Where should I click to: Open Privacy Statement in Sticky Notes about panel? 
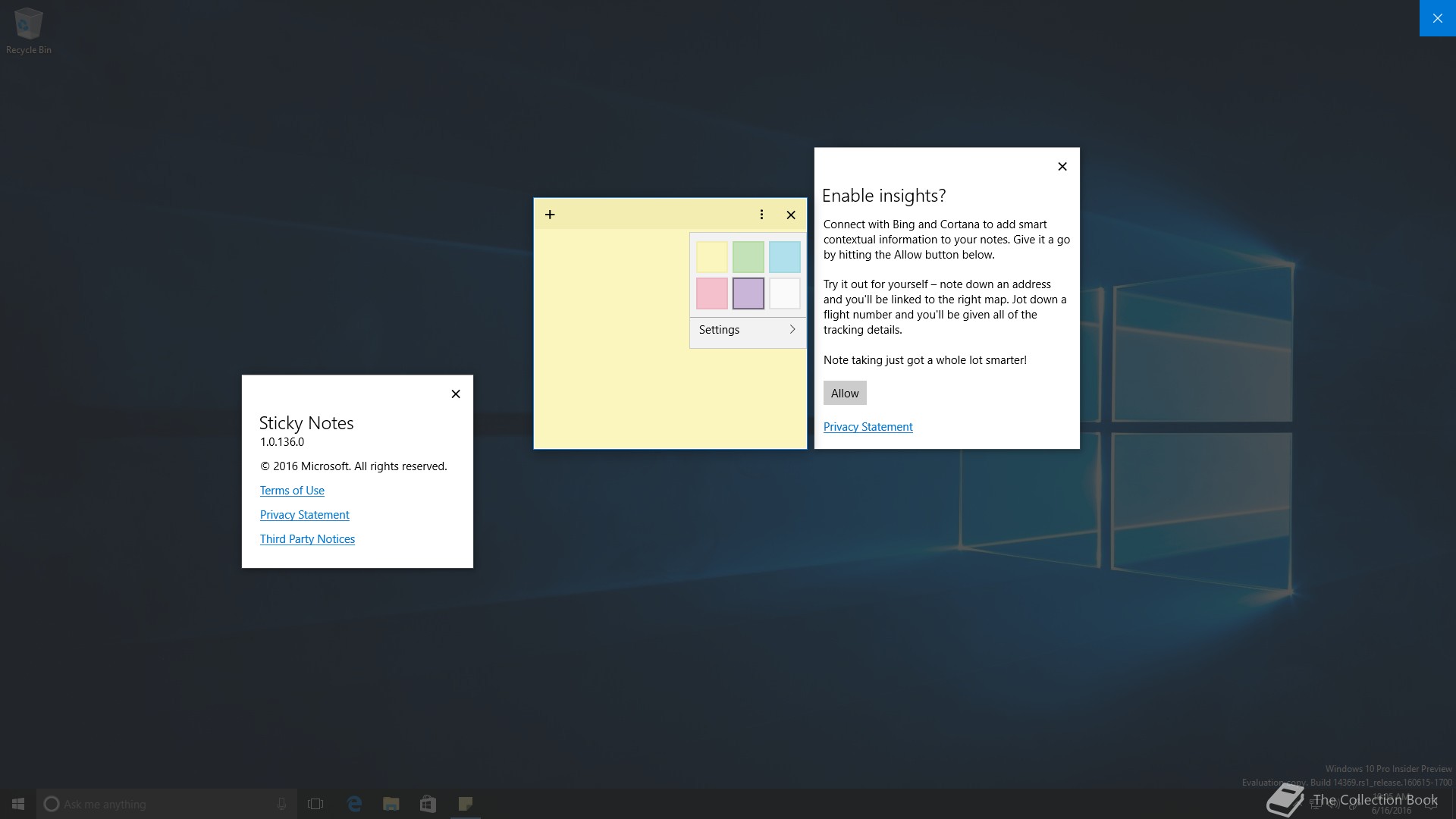pos(304,515)
